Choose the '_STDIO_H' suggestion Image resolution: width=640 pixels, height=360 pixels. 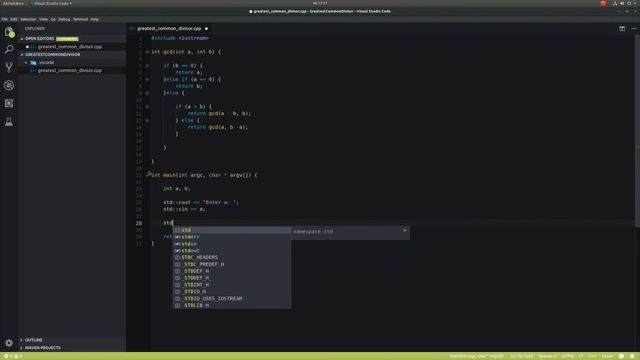click(232, 292)
